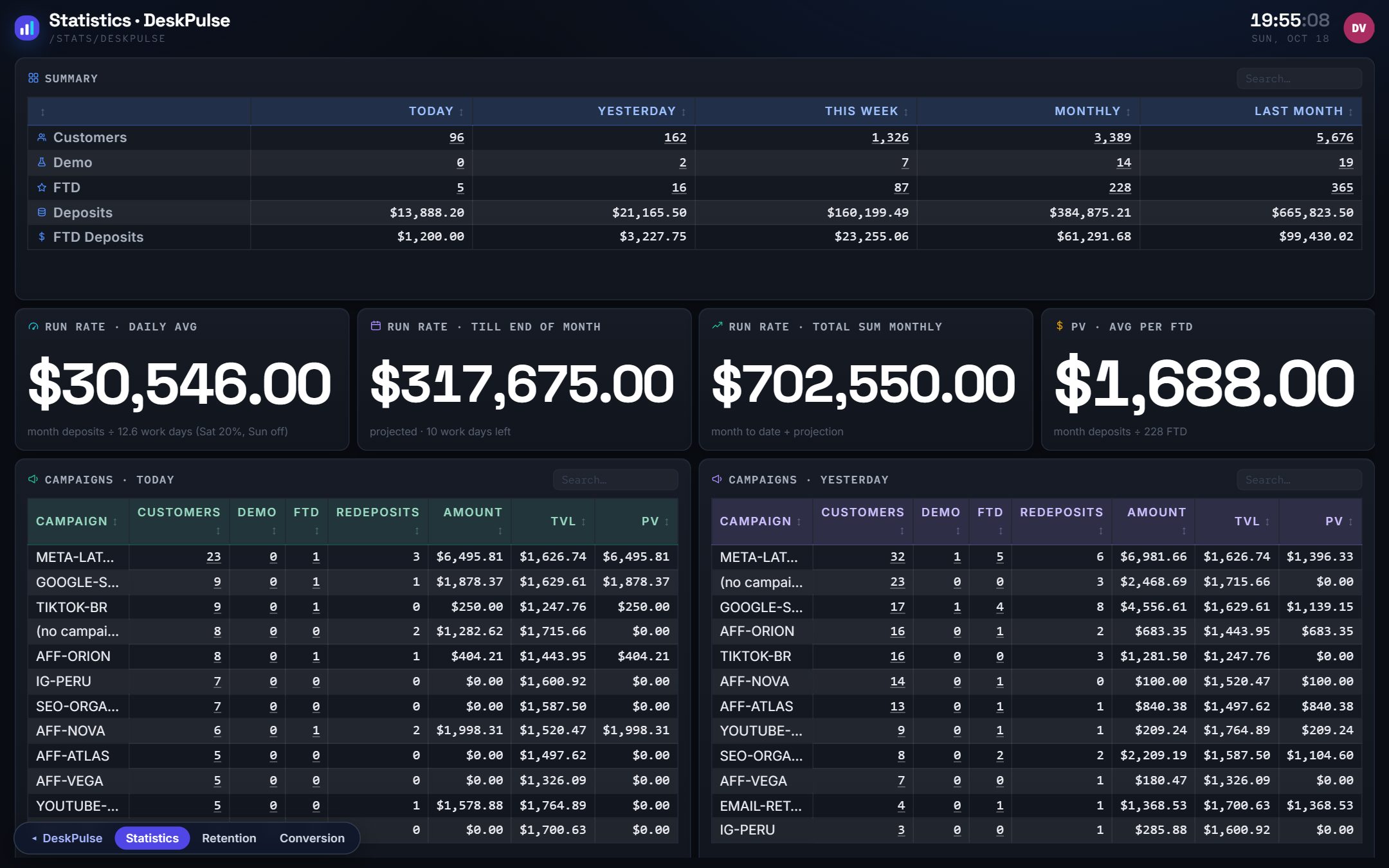Sort Campaigns Yesterday by TVL column

pyautogui.click(x=1237, y=521)
